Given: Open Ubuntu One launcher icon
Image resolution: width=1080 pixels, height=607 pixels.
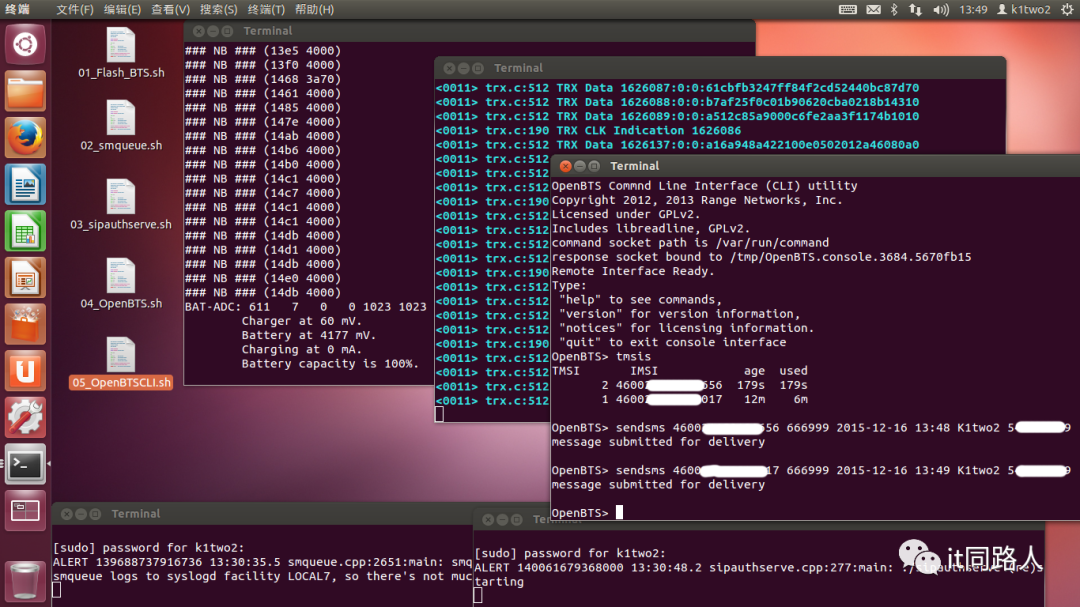Looking at the screenshot, I should (25, 371).
